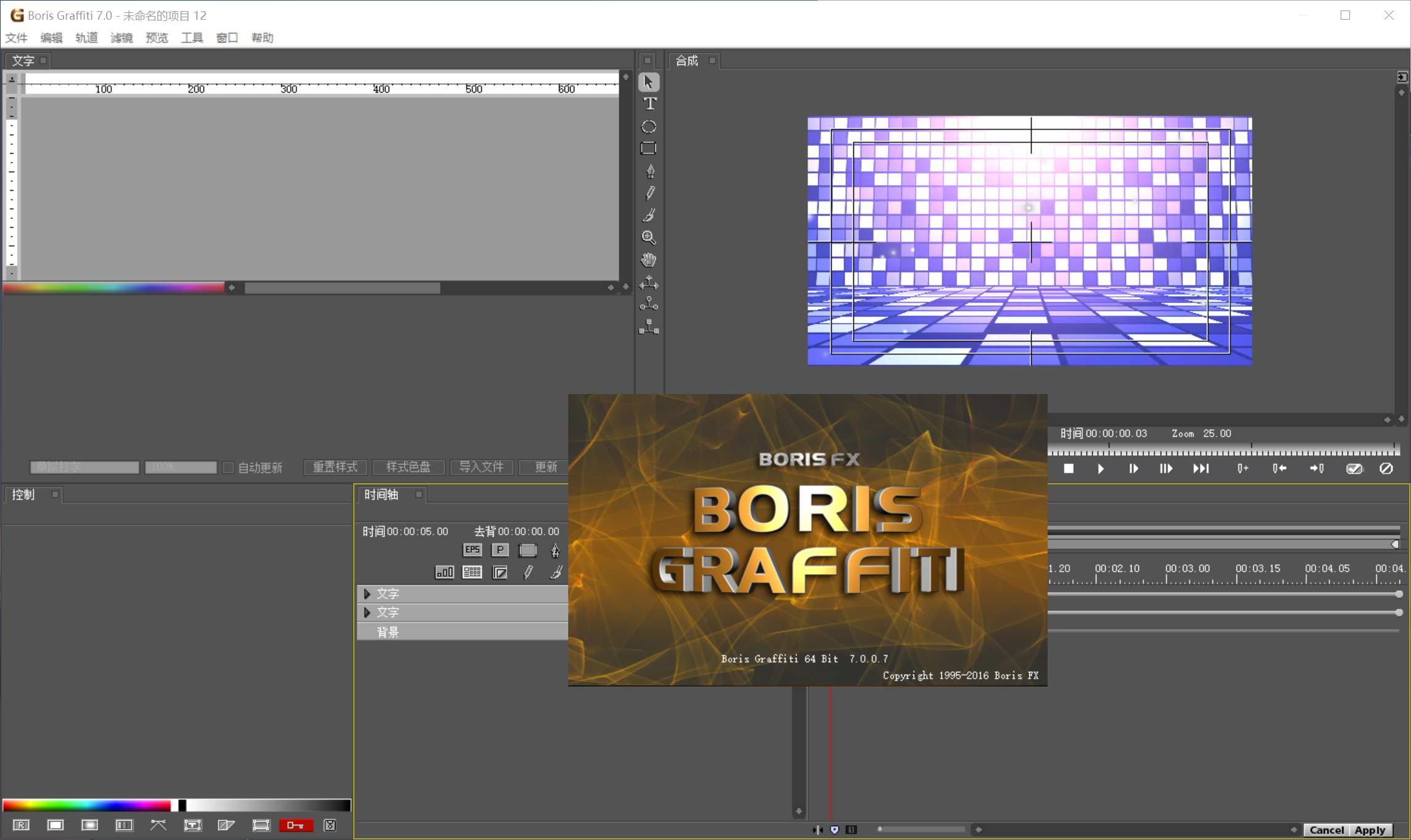Pick a shade from the grayscale gradient bar
Image resolution: width=1411 pixels, height=840 pixels.
pos(268,805)
